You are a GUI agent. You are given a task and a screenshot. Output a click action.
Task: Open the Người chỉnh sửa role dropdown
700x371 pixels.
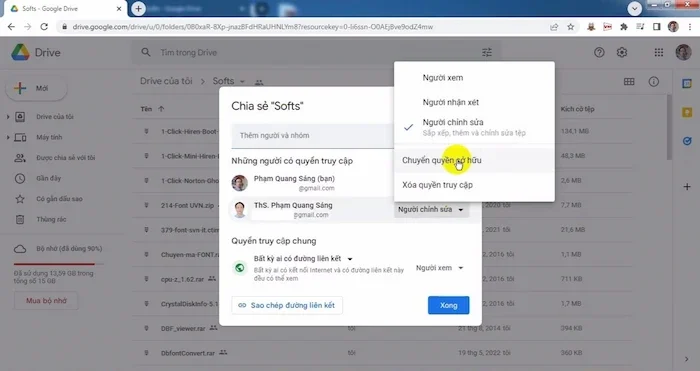(431, 209)
